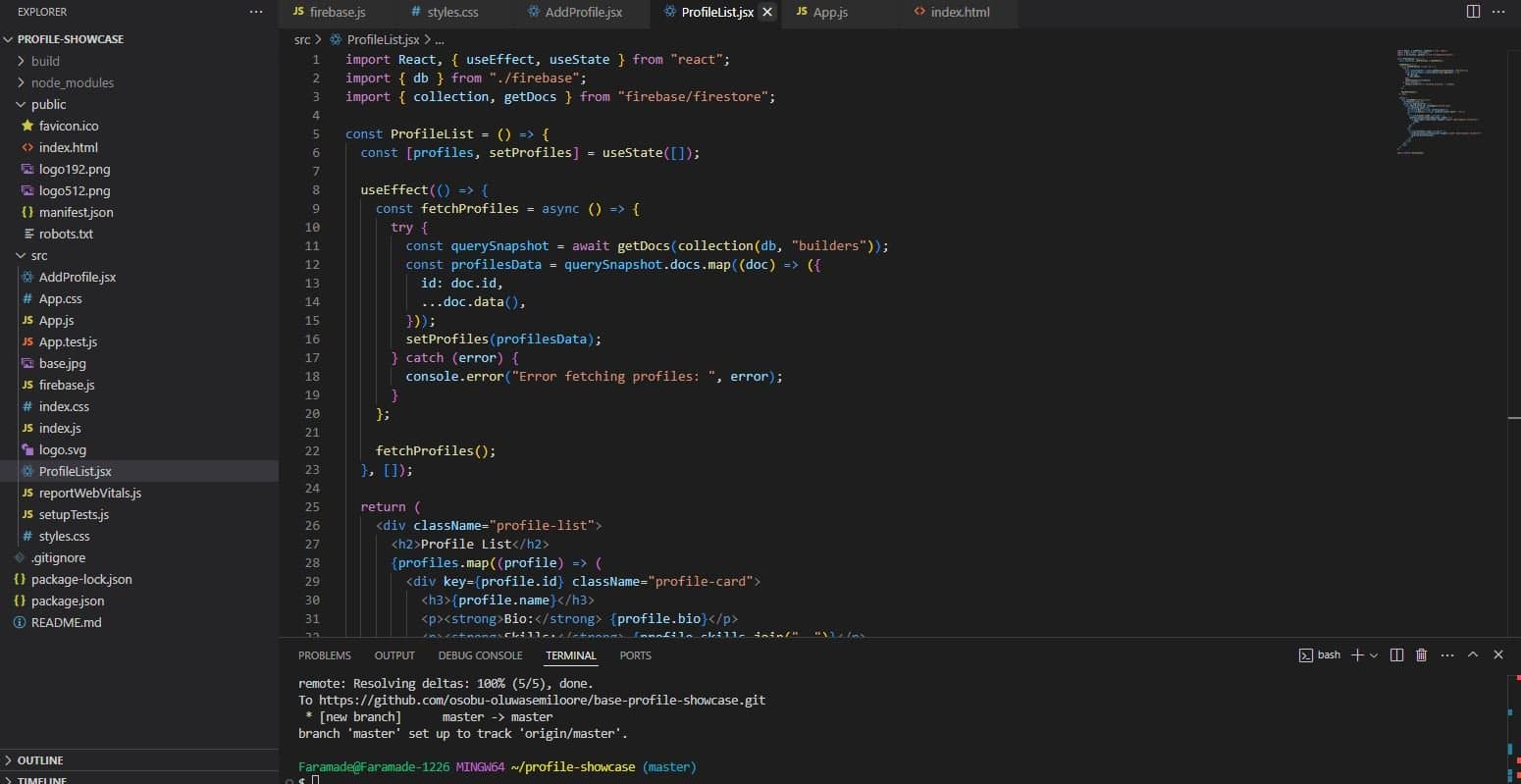Close the ProfileList.jsx editor tab
This screenshot has width=1521, height=784.
click(x=767, y=12)
